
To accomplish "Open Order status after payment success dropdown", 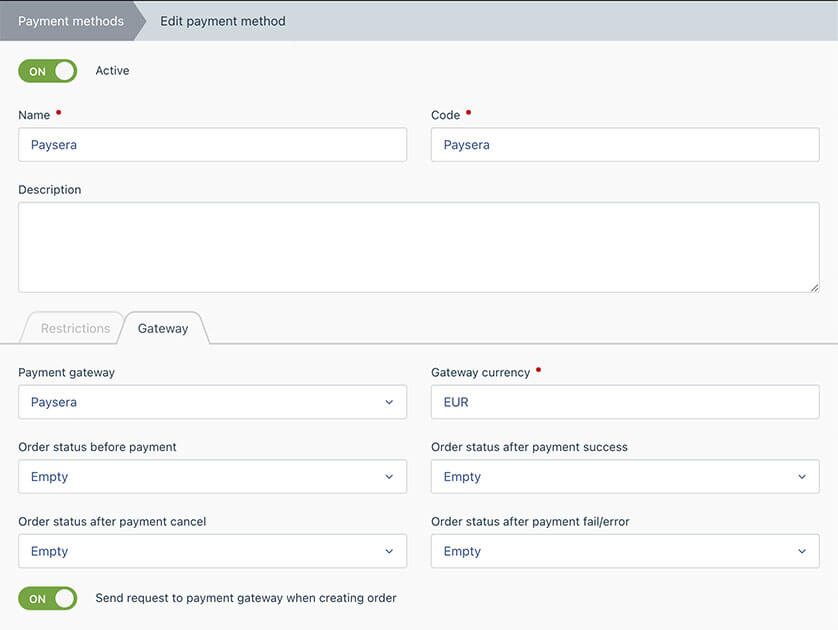I will pos(625,477).
